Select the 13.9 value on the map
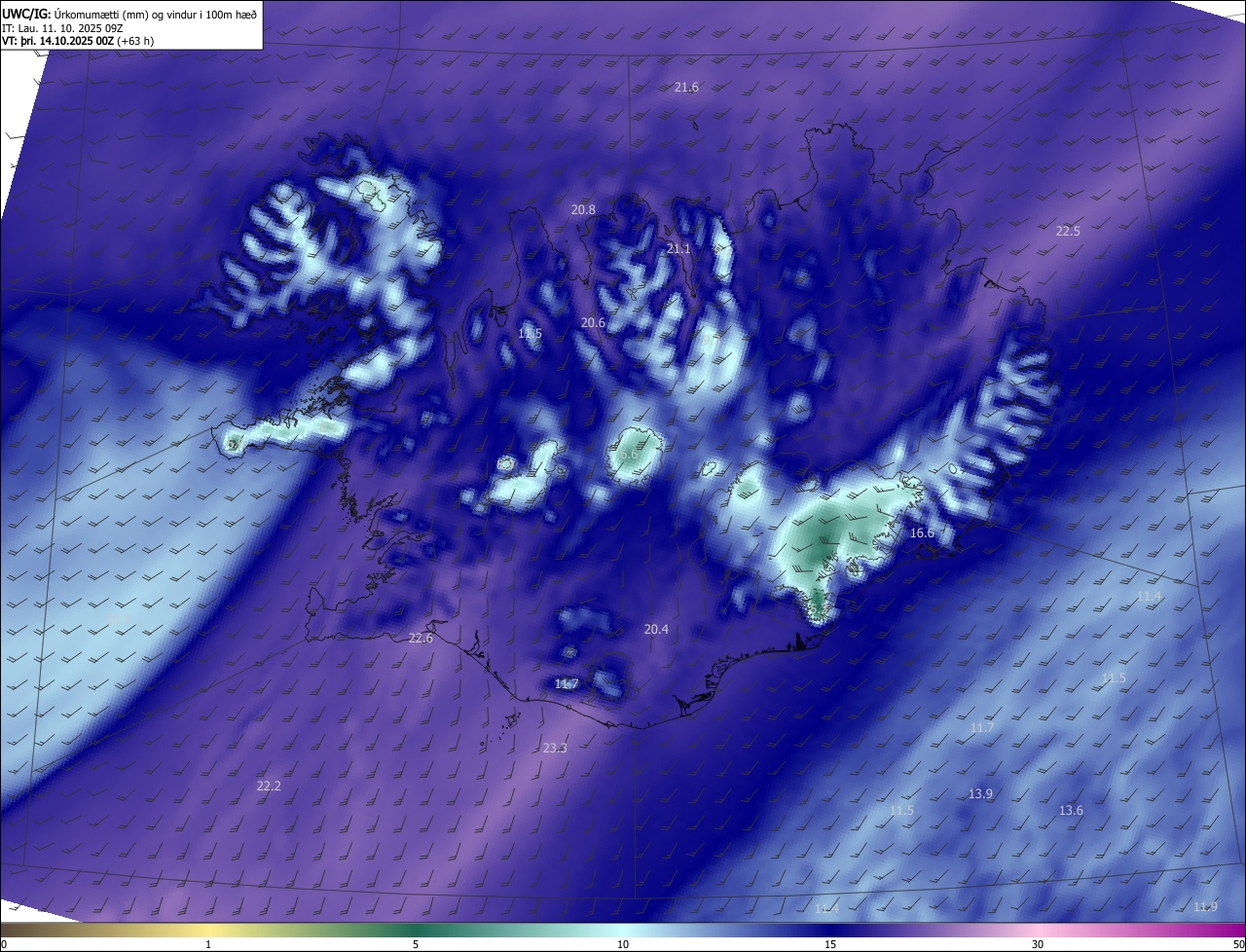1246x952 pixels. click(980, 794)
